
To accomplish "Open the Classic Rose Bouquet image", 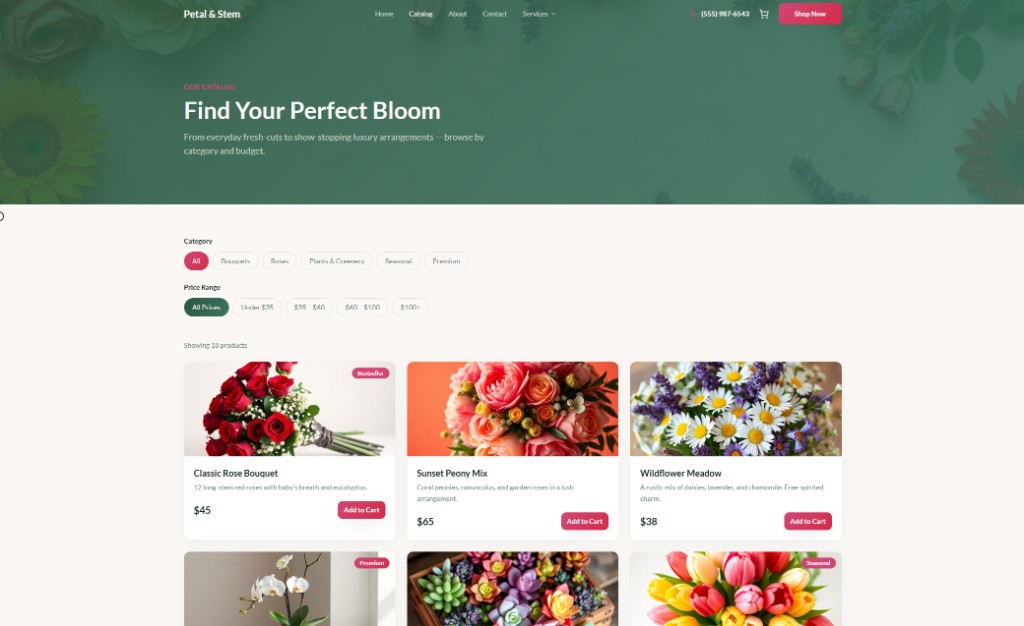I will (289, 409).
